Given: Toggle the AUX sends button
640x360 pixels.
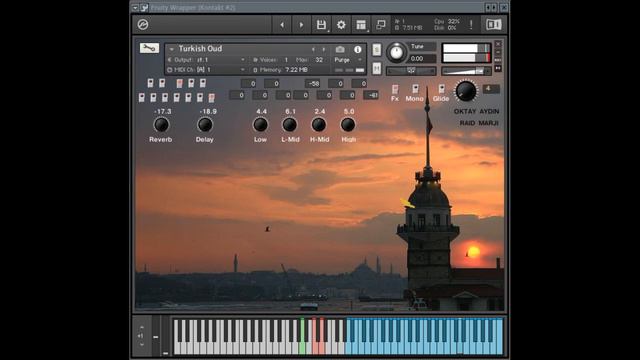Looking at the screenshot, I should [498, 60].
